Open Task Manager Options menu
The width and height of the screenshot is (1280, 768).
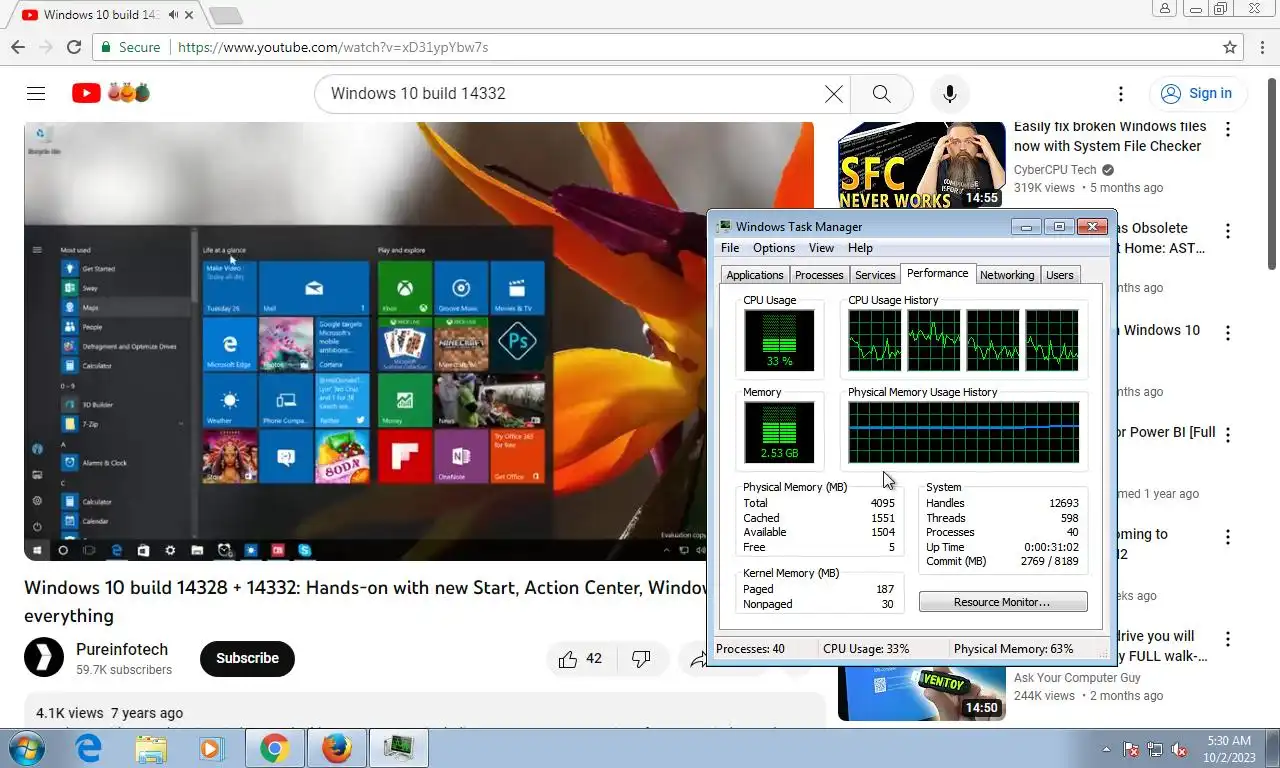pyautogui.click(x=774, y=248)
